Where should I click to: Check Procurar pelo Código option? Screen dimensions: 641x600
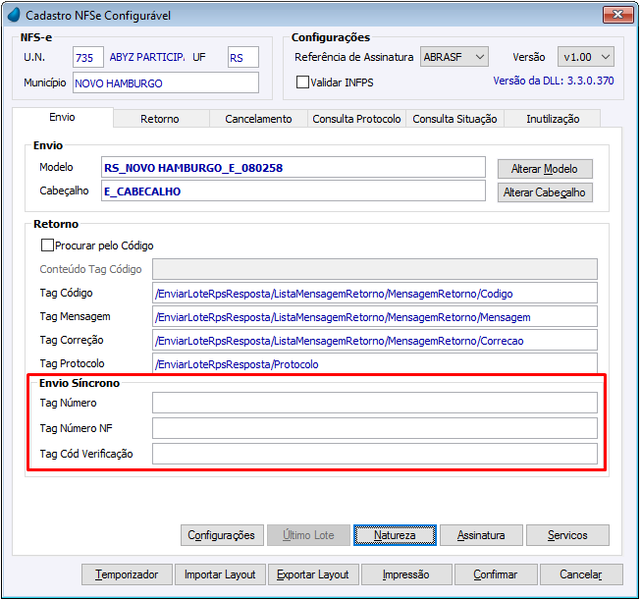tap(47, 245)
